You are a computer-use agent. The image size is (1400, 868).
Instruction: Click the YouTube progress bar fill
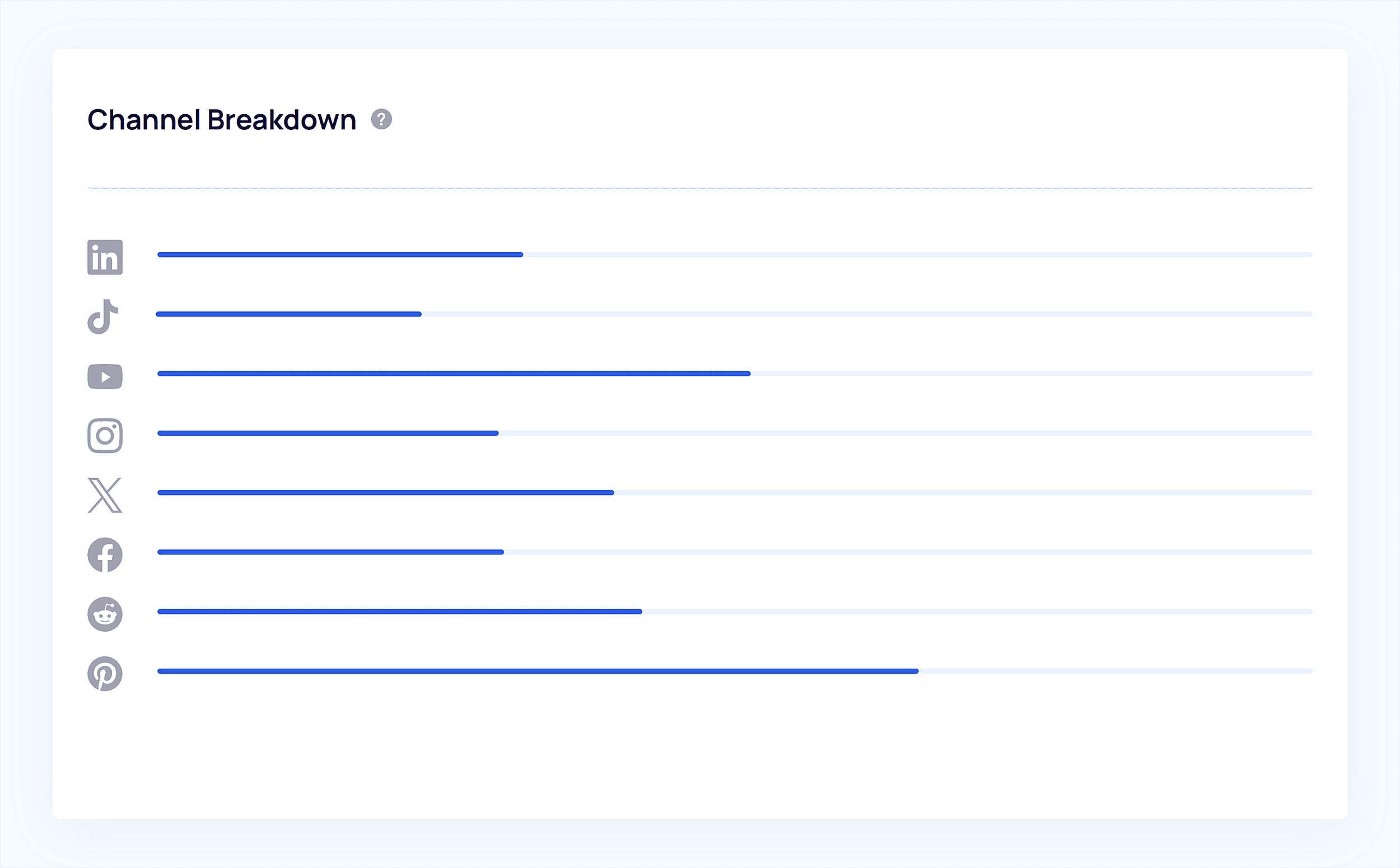point(454,374)
